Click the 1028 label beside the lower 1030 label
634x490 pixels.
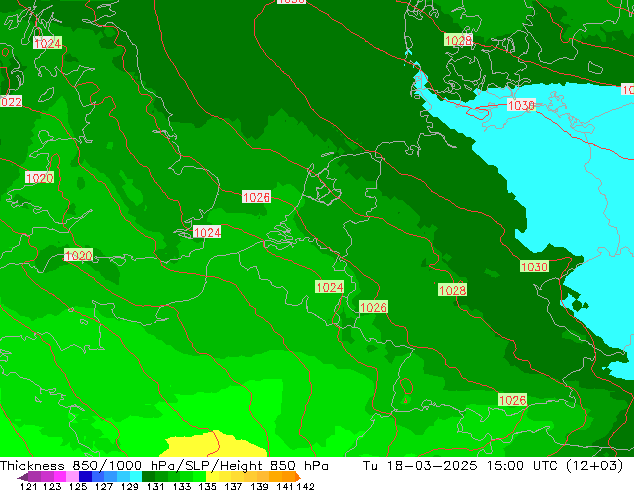click(452, 290)
